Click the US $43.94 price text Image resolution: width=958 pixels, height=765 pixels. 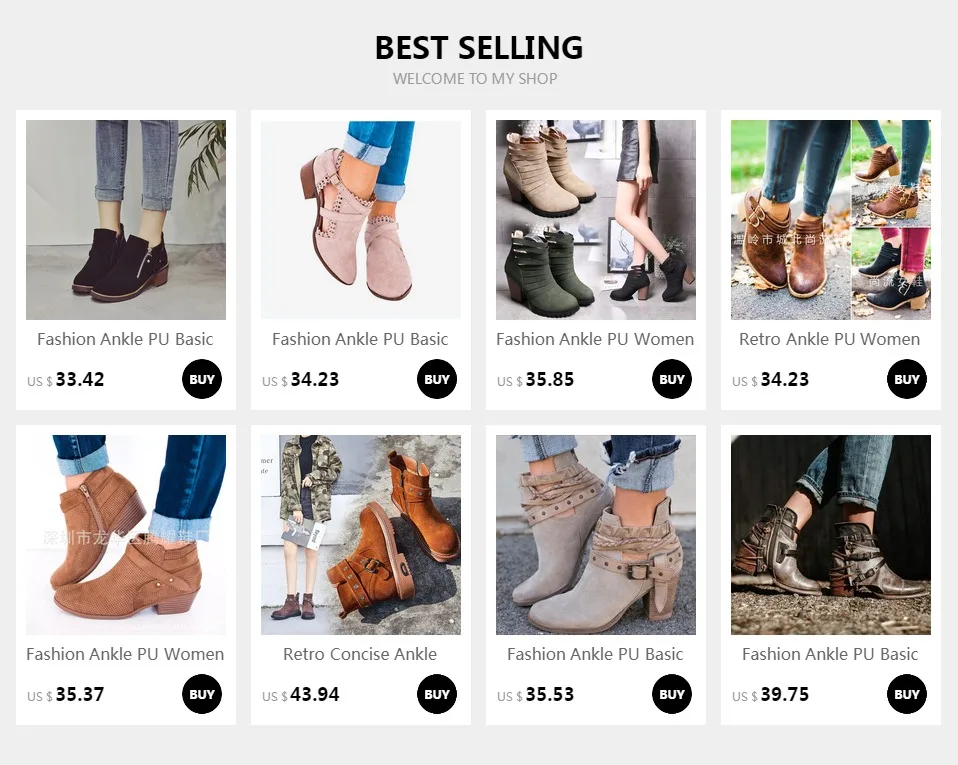301,695
